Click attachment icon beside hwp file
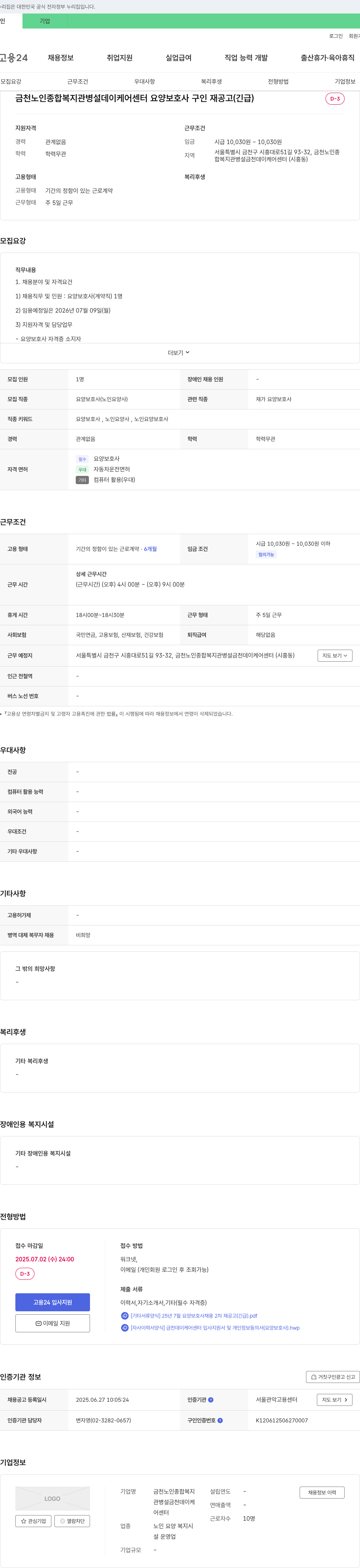 (x=124, y=1327)
